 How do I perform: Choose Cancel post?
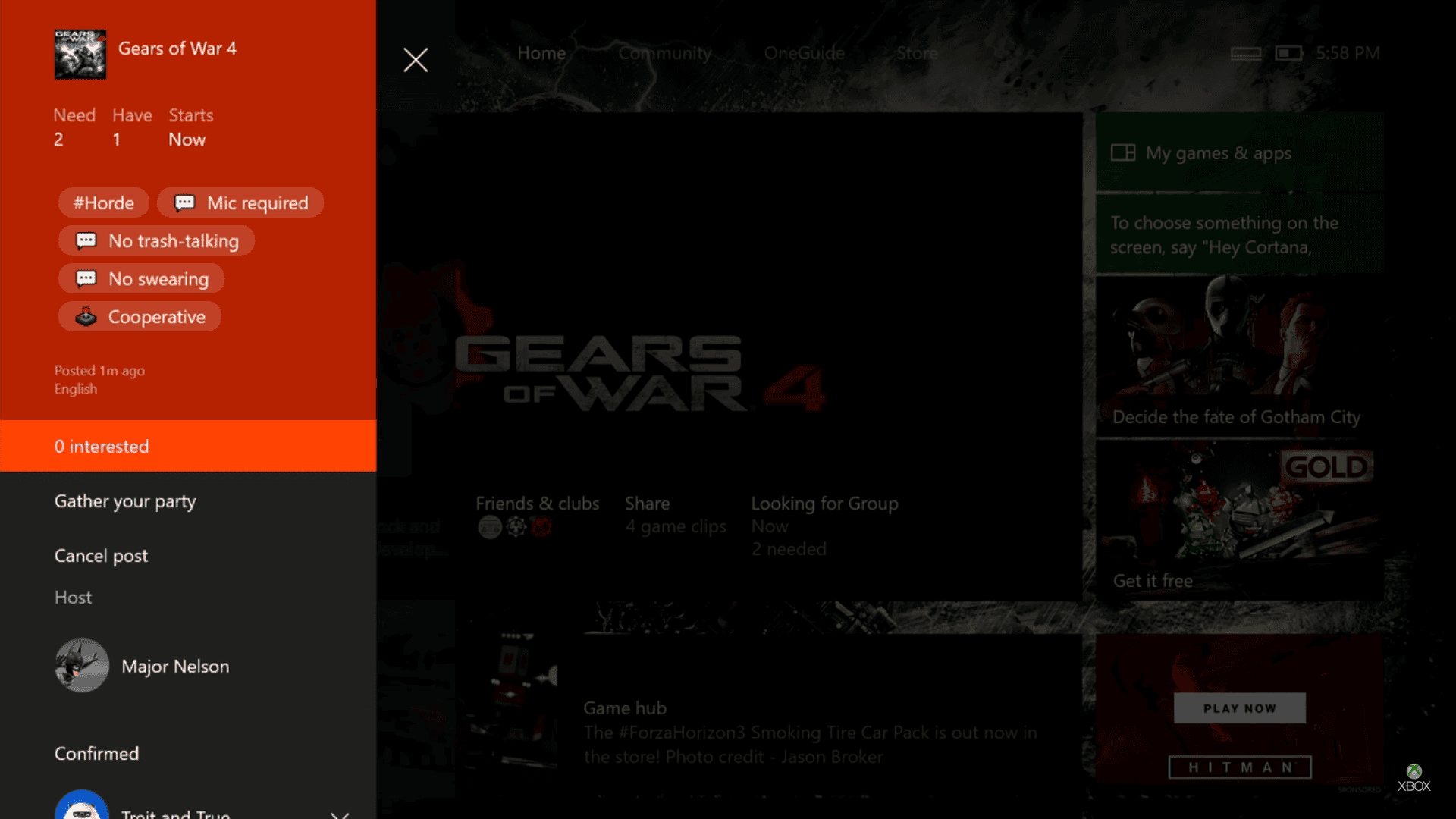pyautogui.click(x=188, y=555)
